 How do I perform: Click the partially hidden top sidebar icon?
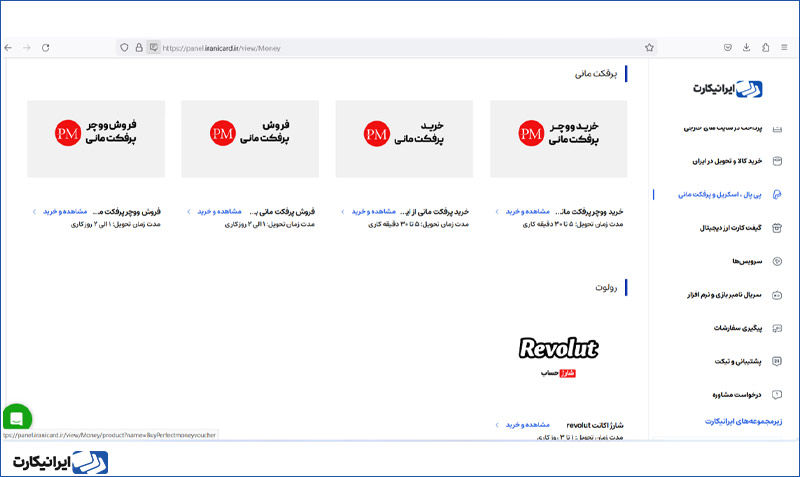tap(777, 129)
